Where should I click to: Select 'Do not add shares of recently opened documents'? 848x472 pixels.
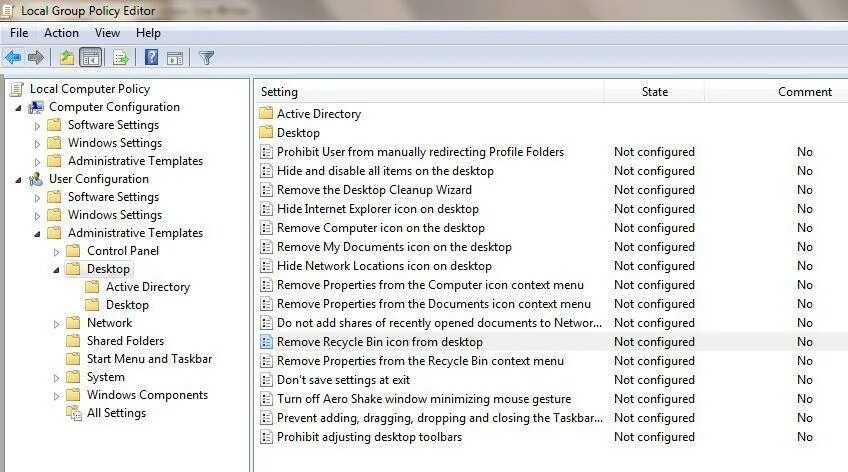[x=439, y=323]
